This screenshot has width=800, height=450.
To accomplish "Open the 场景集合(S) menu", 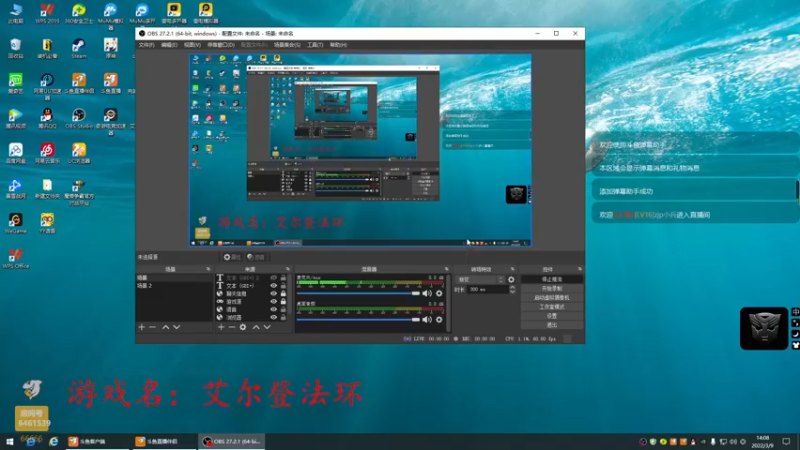I will click(287, 45).
